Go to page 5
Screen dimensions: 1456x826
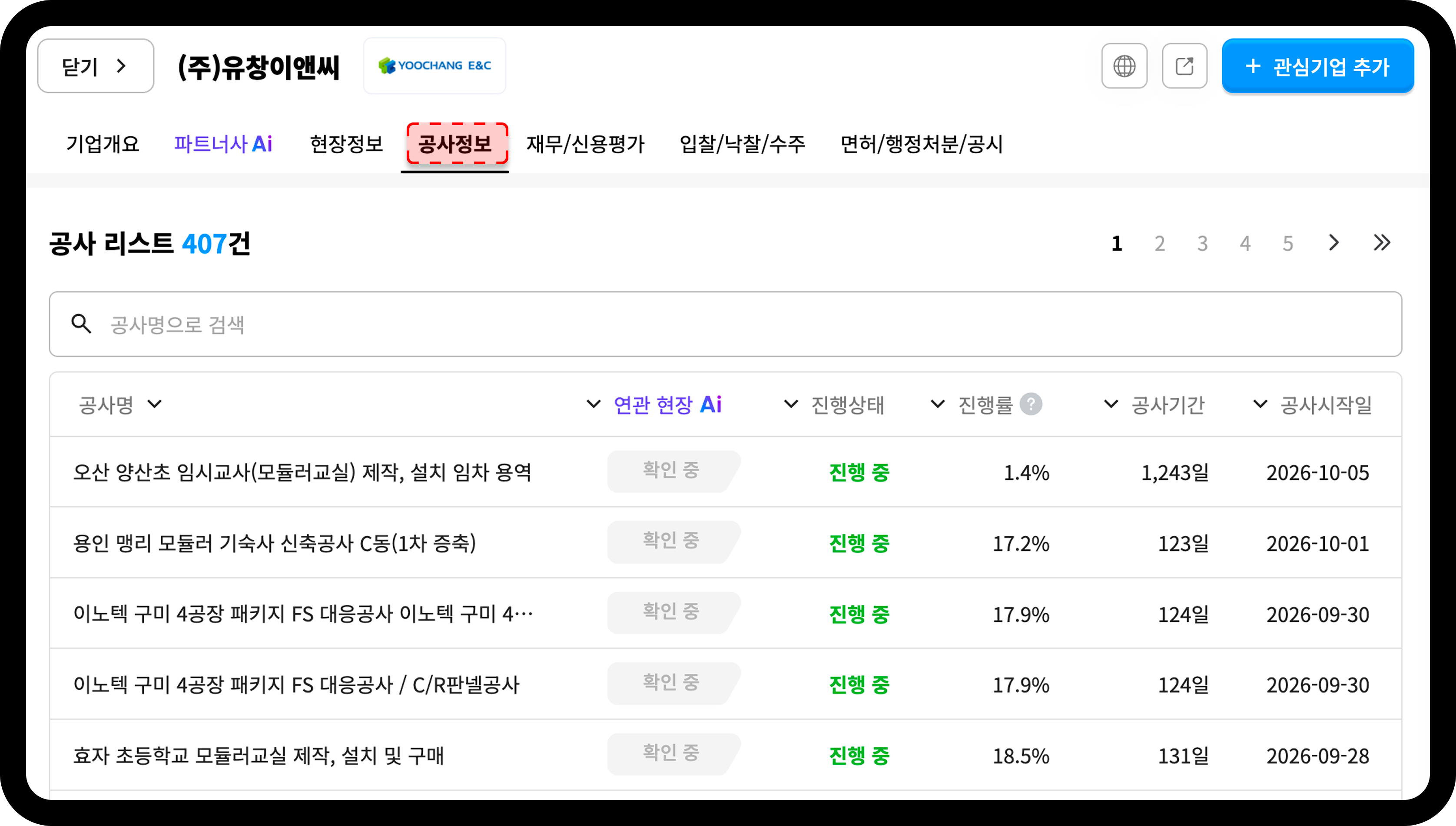[1288, 243]
